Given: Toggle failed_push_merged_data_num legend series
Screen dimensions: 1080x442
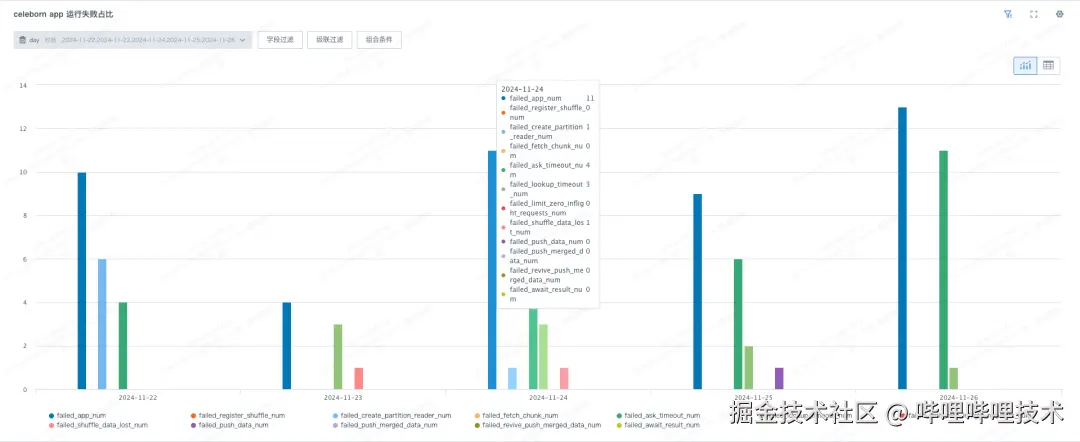Looking at the screenshot, I should coord(384,425).
